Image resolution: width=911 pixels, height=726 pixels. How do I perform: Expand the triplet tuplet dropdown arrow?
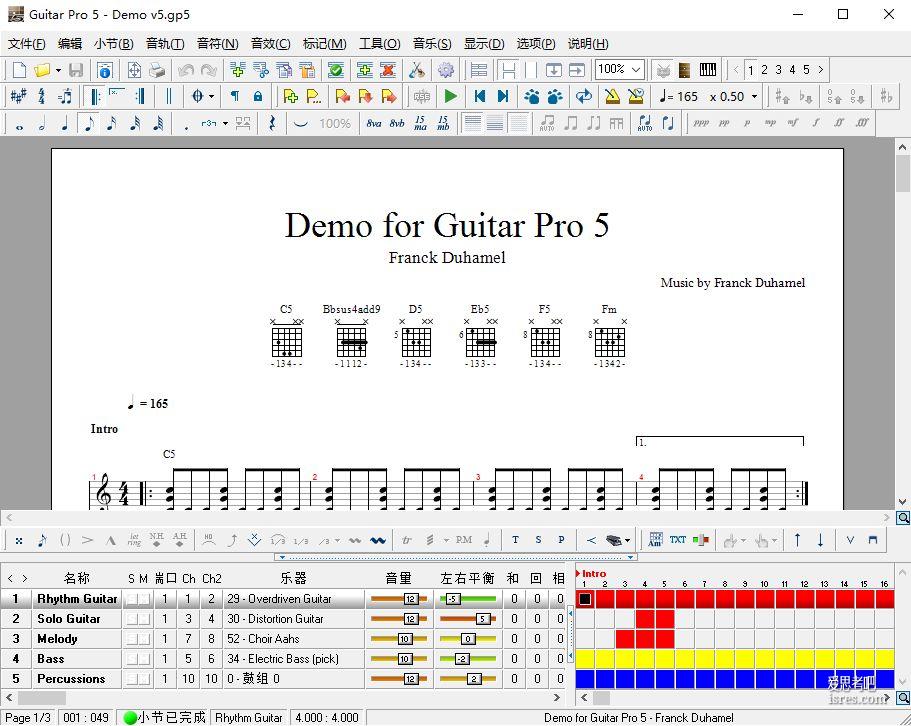[x=225, y=124]
